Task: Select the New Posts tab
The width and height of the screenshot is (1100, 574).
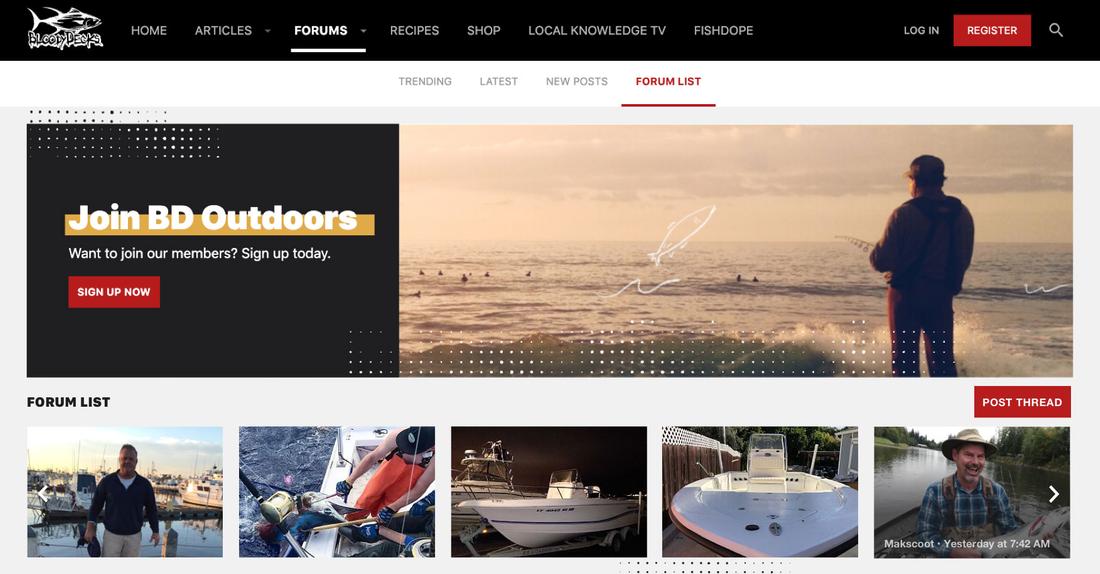Action: pyautogui.click(x=577, y=81)
